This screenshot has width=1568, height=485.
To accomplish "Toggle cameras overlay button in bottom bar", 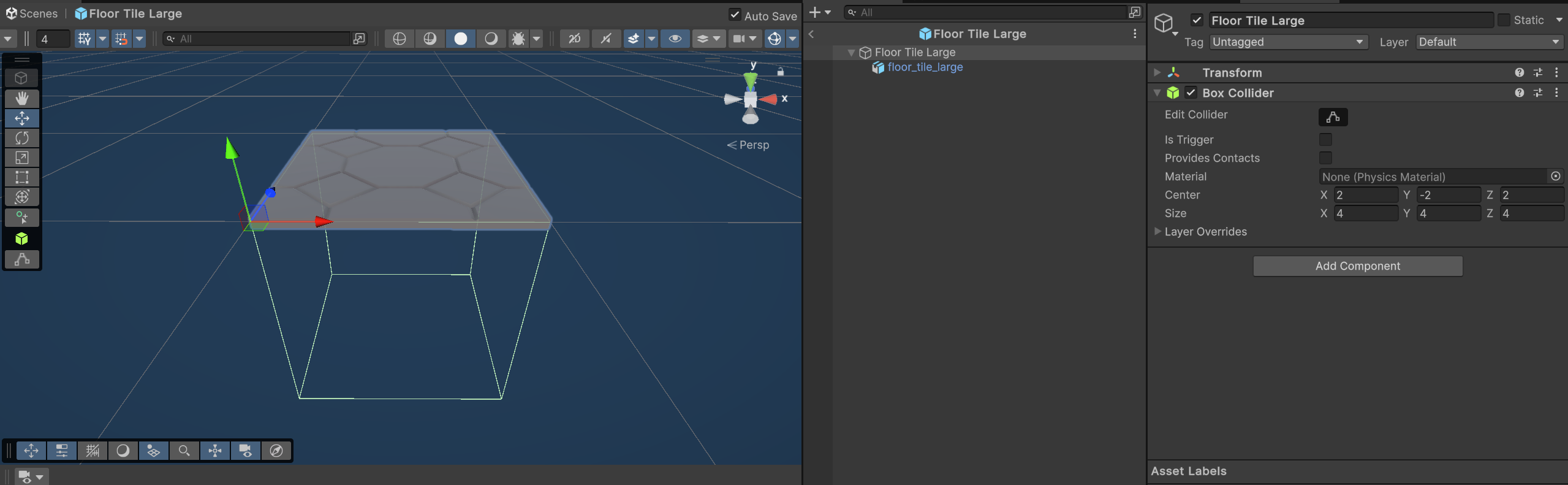I will pos(246,451).
